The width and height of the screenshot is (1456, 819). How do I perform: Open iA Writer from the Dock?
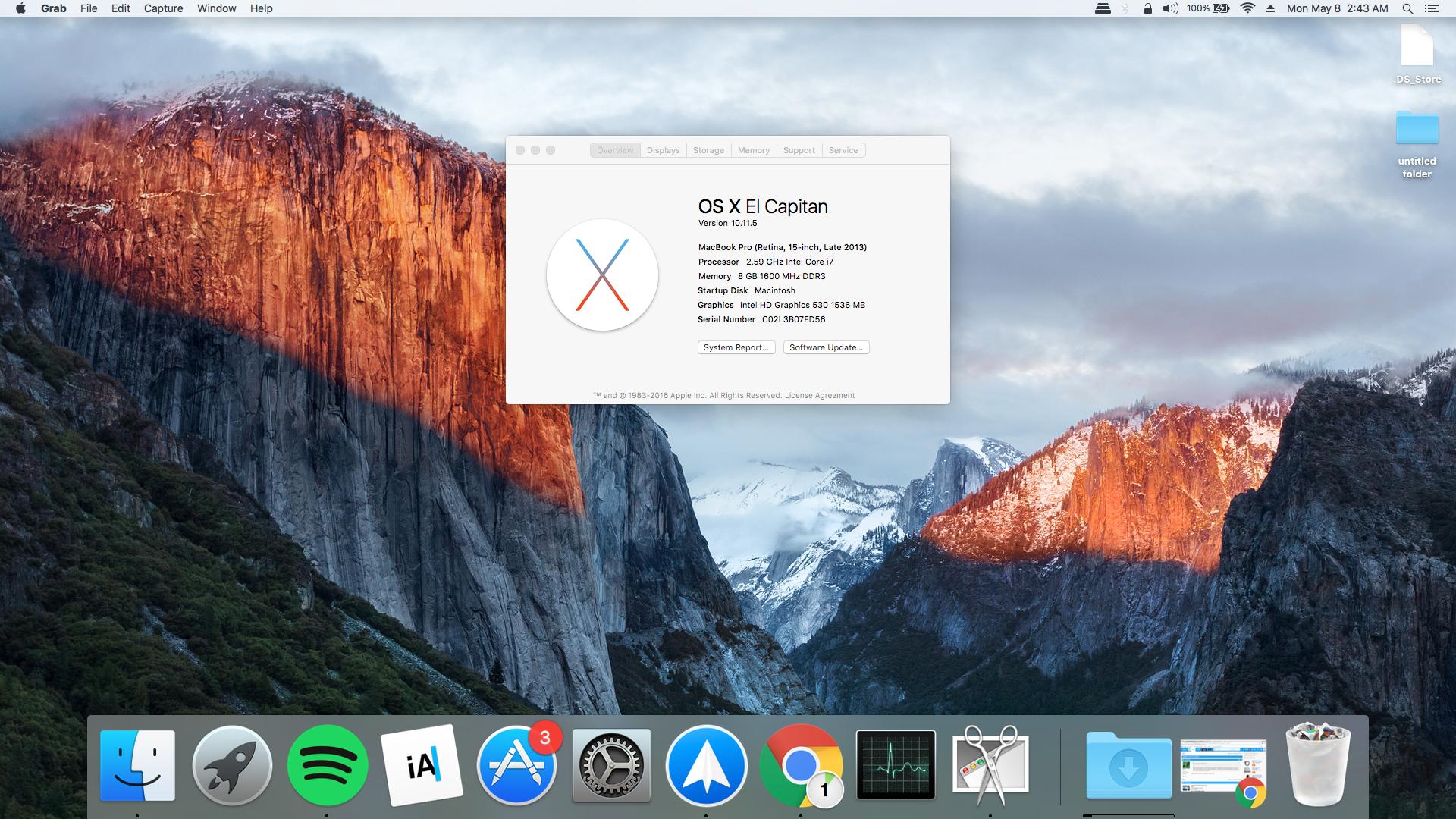422,765
